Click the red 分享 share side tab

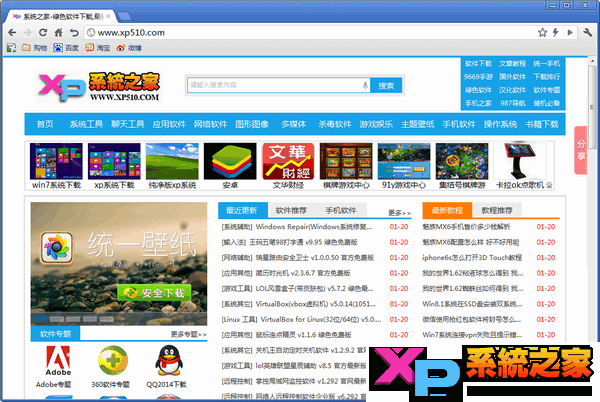(x=581, y=150)
